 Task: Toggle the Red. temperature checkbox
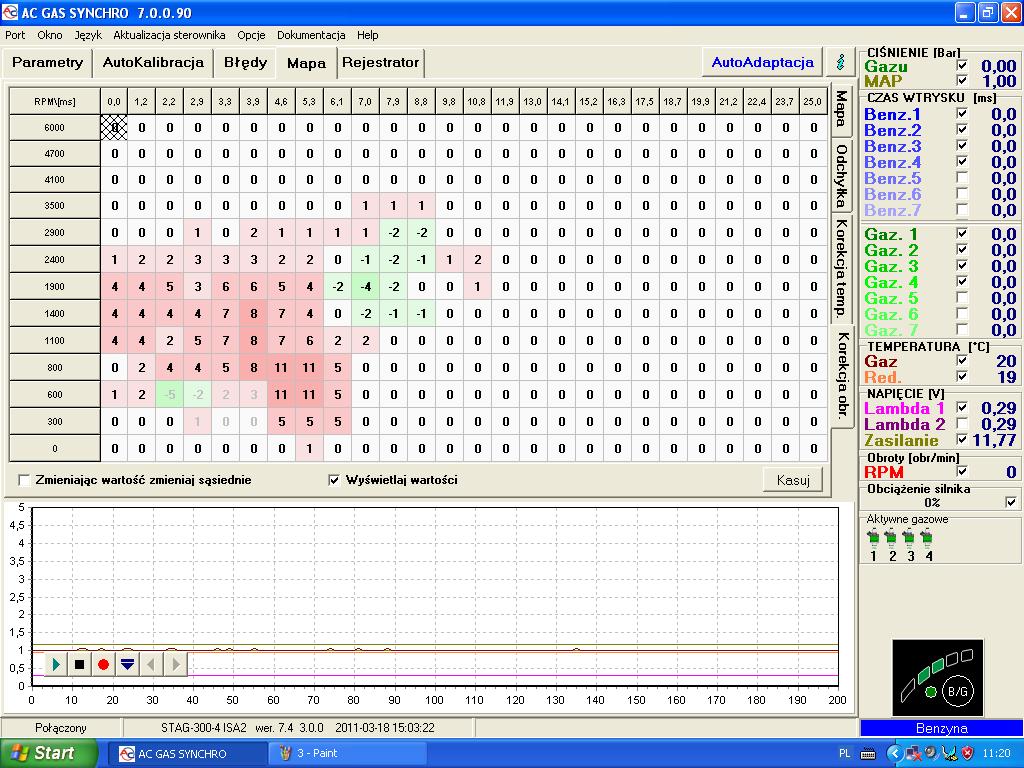pyautogui.click(x=962, y=376)
